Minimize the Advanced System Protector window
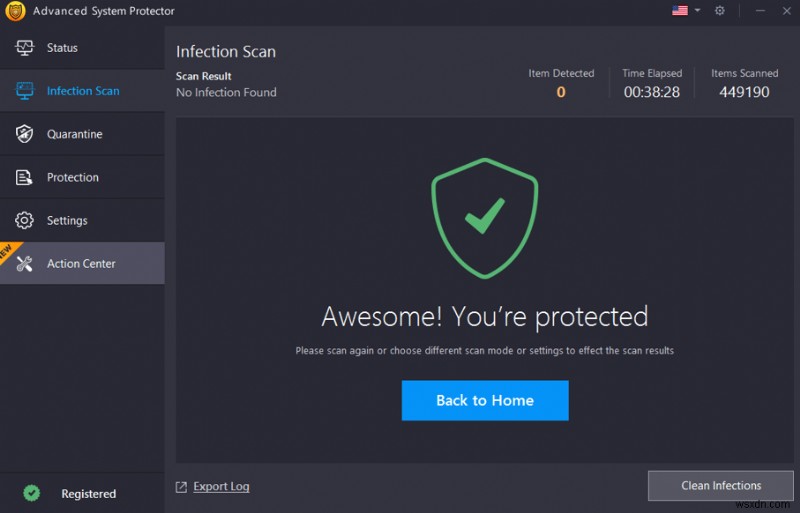Screen dimensions: 800x513 pos(760,10)
